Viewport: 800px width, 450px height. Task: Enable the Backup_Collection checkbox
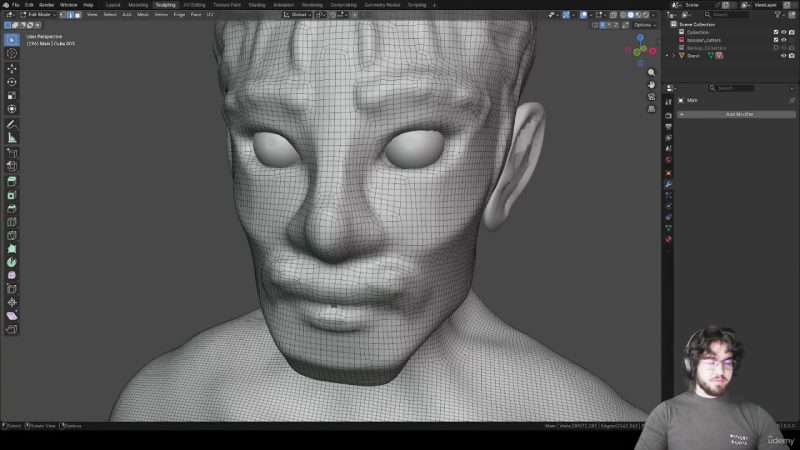click(x=776, y=47)
